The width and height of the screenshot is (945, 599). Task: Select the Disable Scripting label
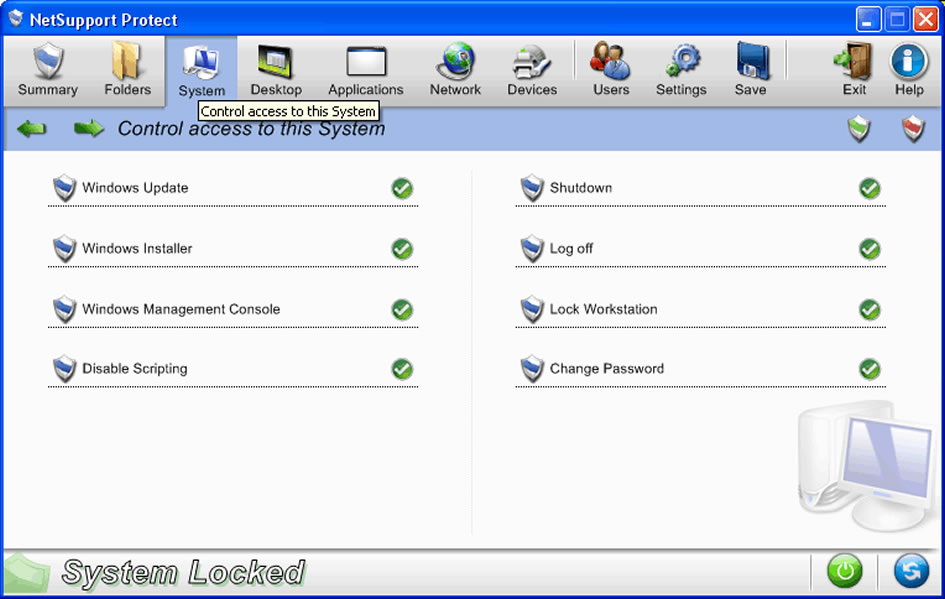point(134,369)
